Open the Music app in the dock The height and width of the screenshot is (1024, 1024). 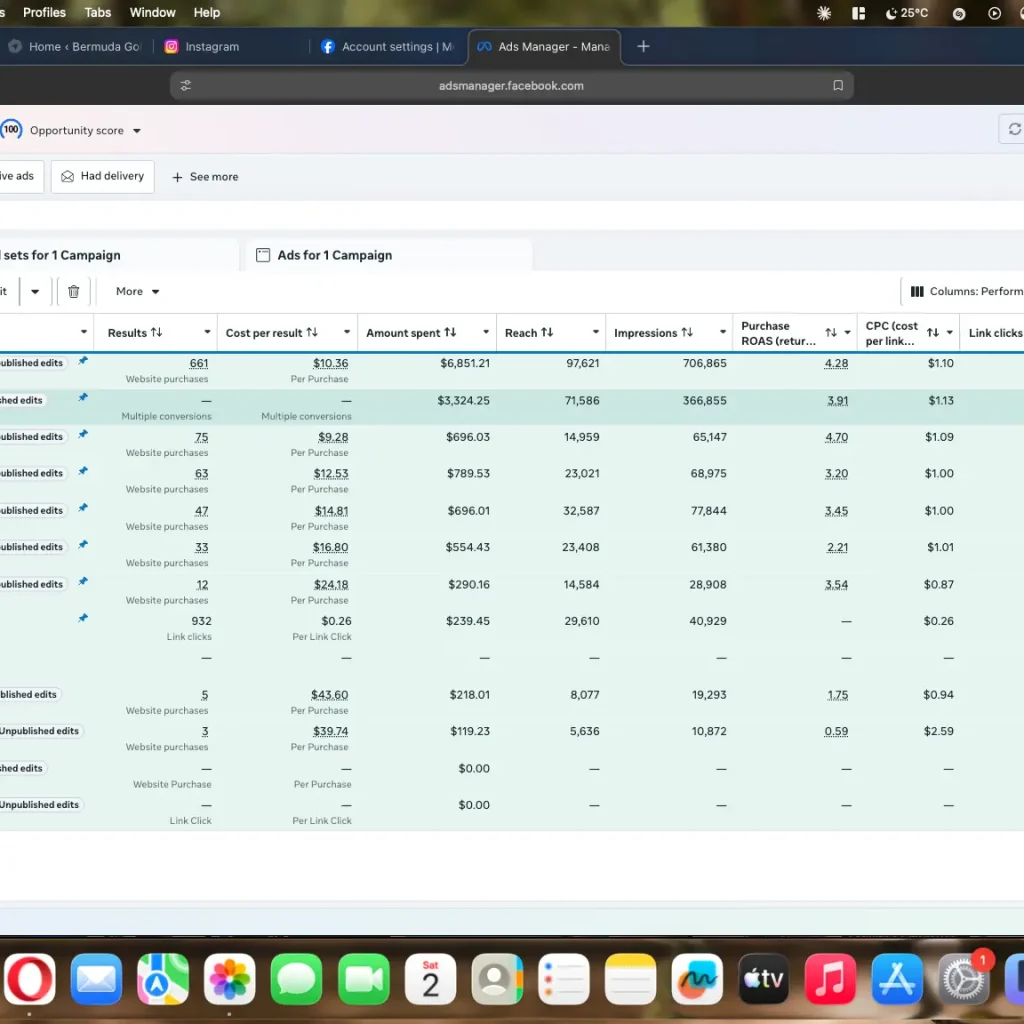[831, 979]
